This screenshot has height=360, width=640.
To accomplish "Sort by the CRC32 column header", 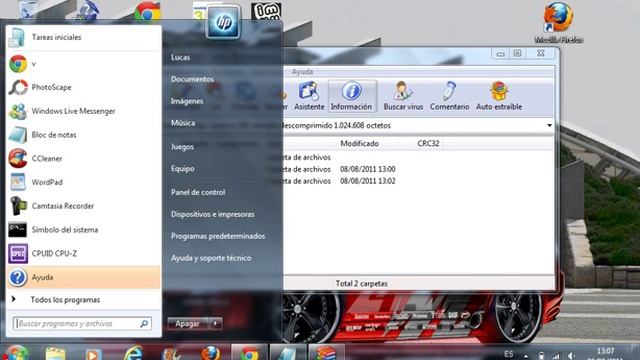I will pyautogui.click(x=428, y=144).
